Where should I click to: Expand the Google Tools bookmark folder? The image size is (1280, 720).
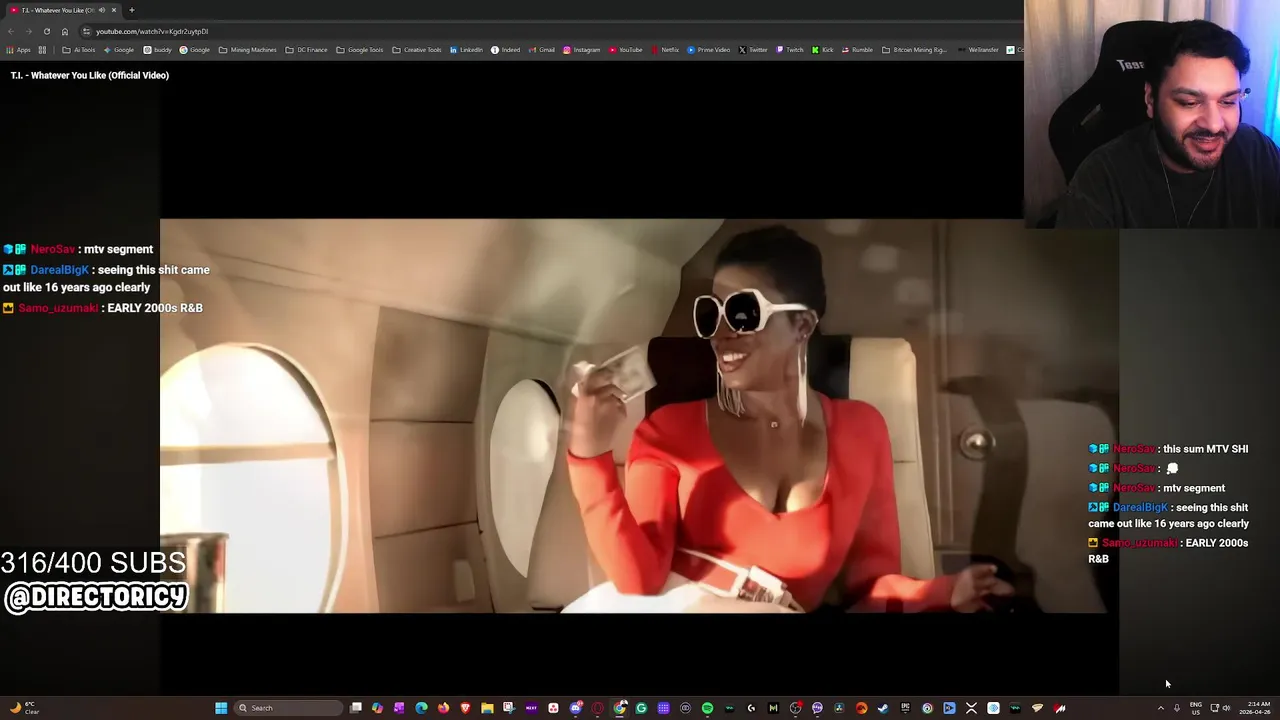[x=360, y=50]
